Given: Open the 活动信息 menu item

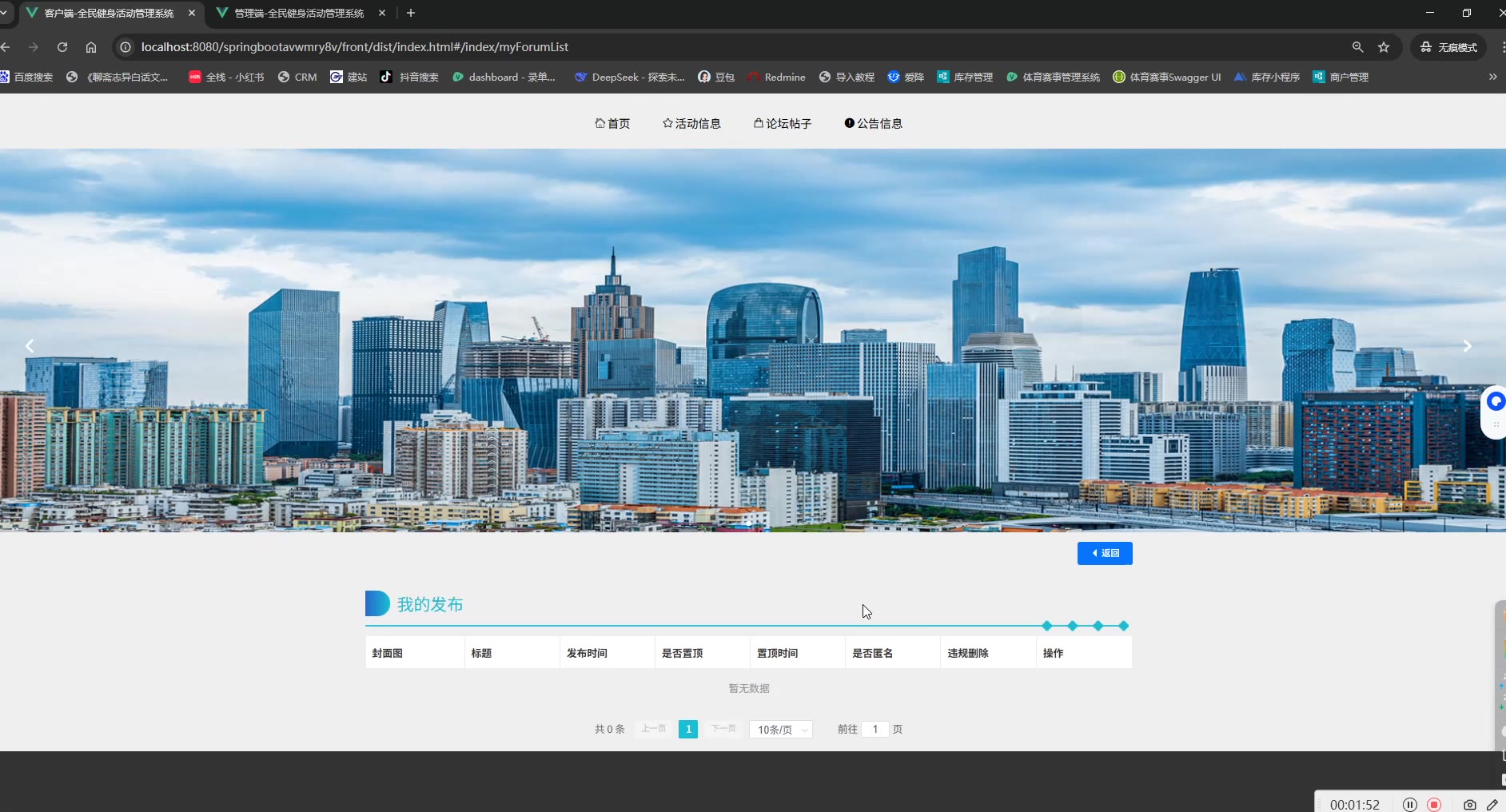Looking at the screenshot, I should tap(691, 124).
